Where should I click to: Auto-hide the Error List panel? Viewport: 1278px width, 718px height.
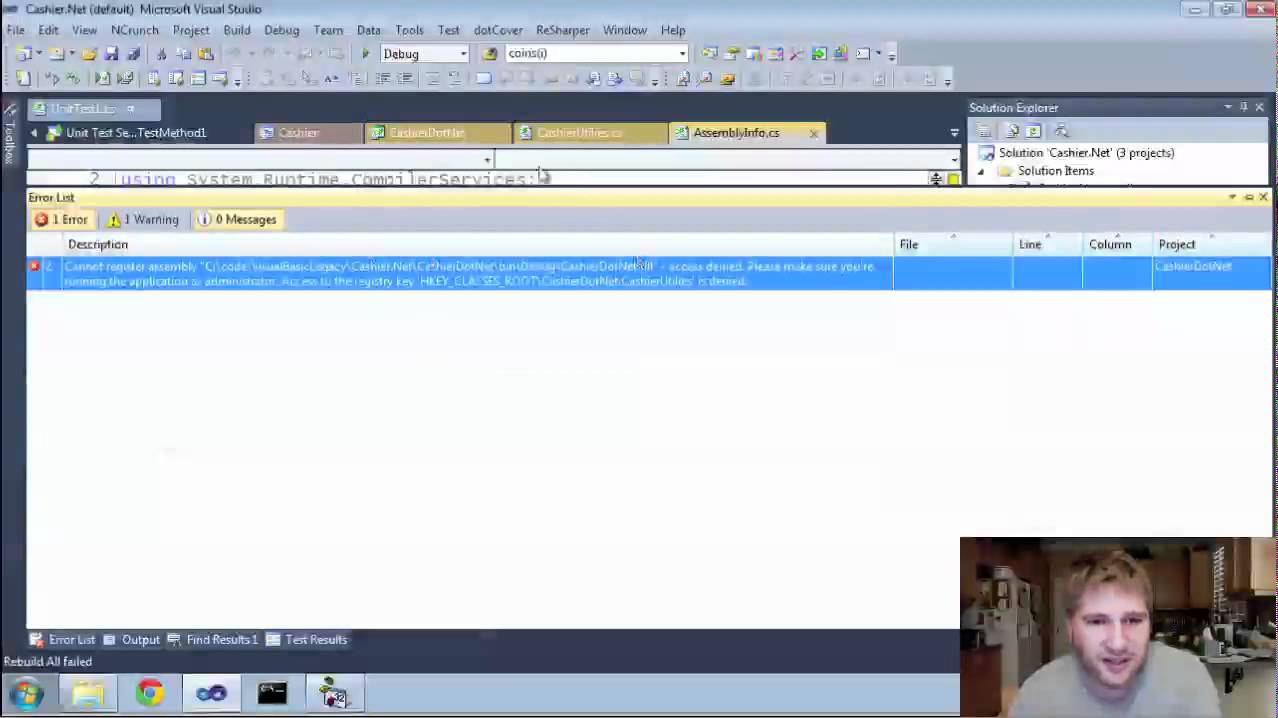1248,197
